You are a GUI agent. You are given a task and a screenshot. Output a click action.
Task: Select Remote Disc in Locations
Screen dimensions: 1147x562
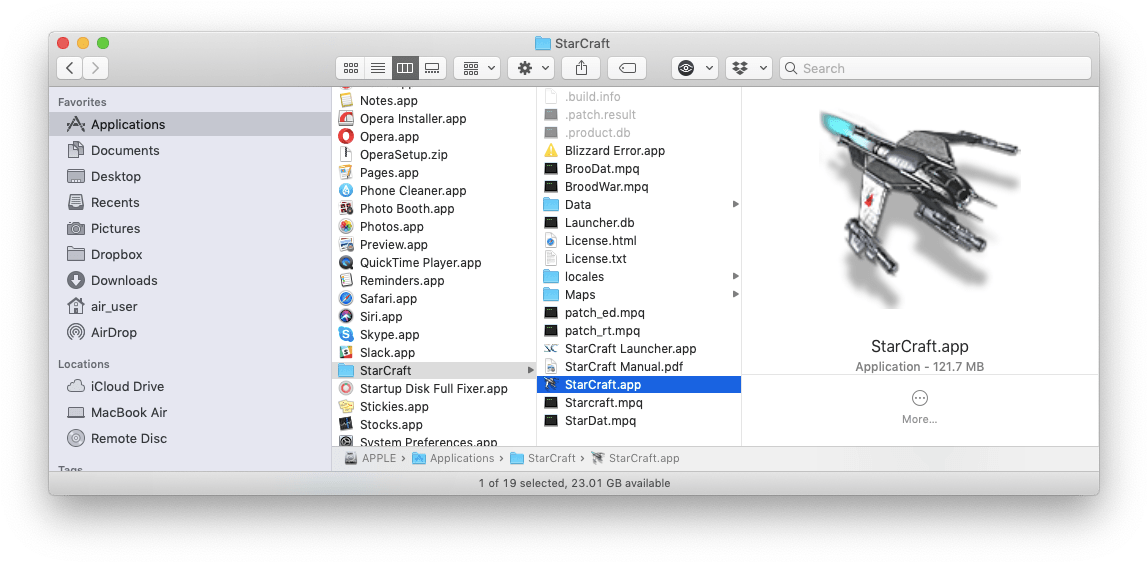click(x=190, y=438)
